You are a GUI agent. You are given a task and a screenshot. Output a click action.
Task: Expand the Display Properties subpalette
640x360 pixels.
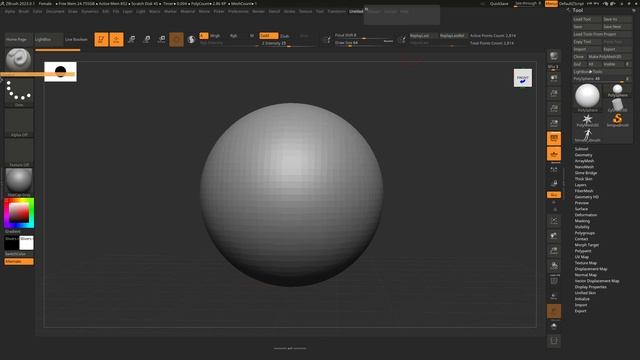591,287
